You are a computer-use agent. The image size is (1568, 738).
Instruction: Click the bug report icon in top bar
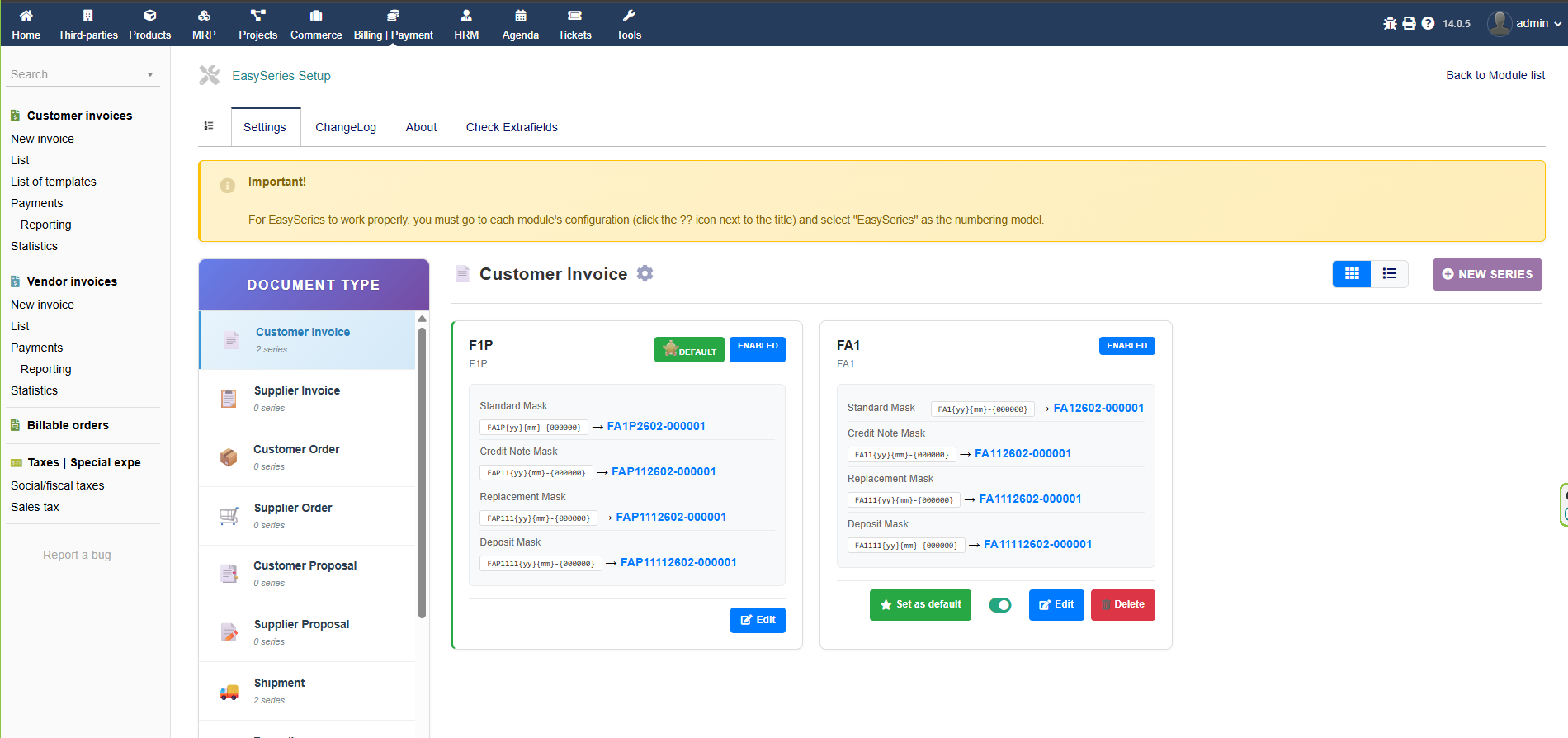(x=1390, y=23)
